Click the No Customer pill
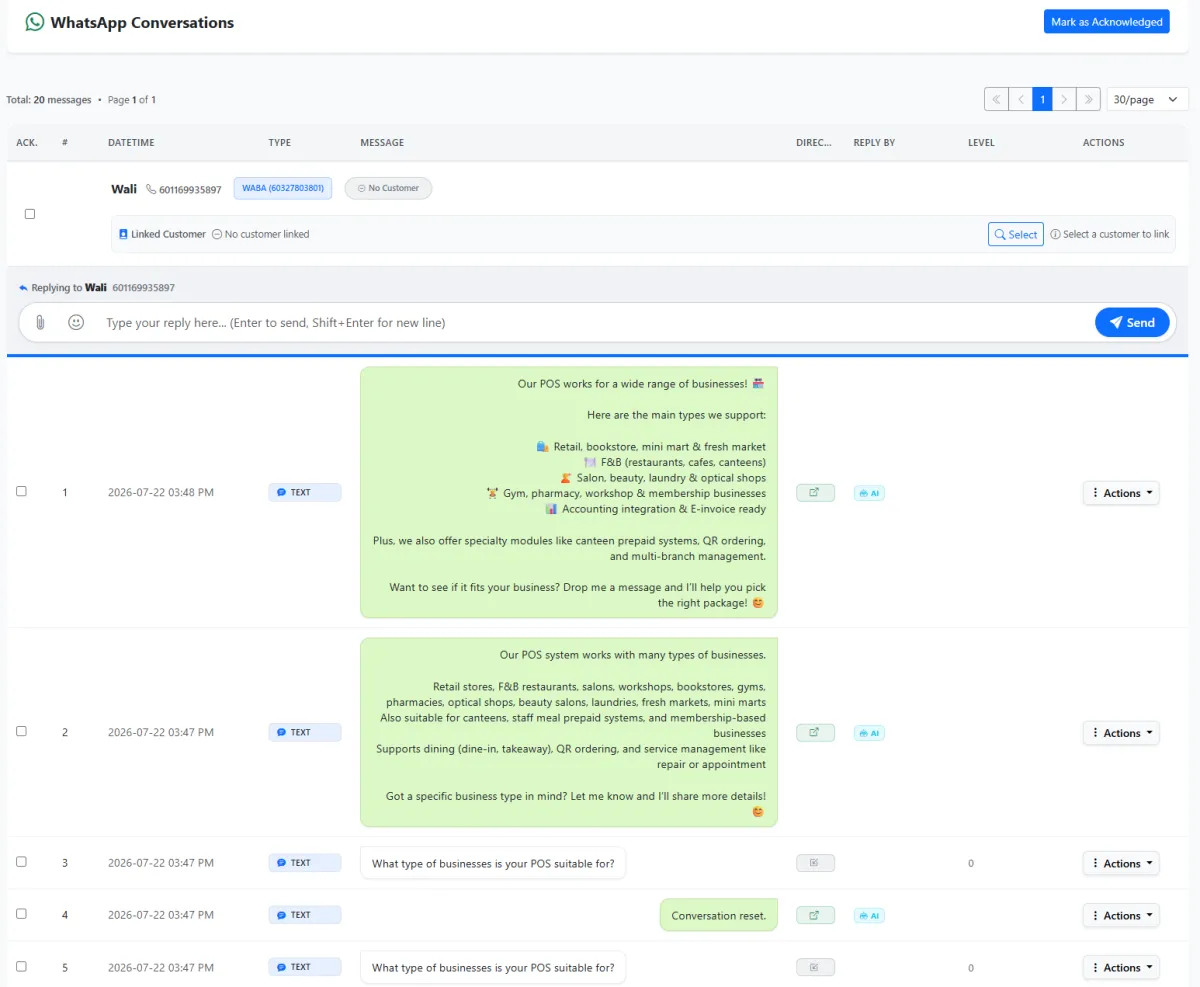This screenshot has height=987, width=1200. click(388, 188)
